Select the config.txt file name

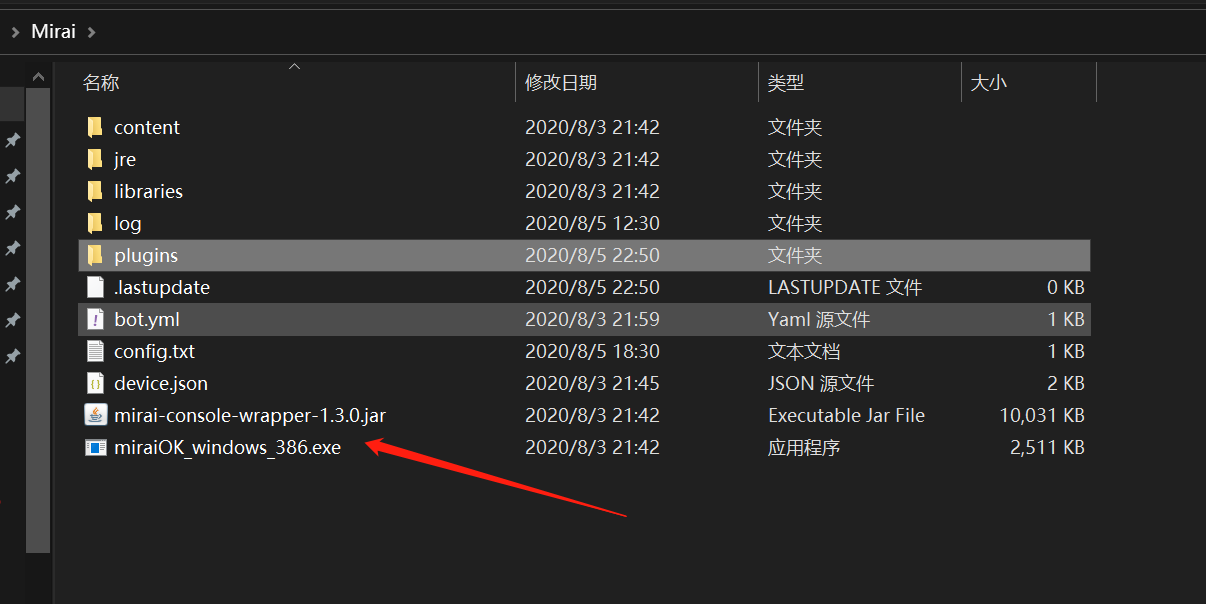click(x=154, y=351)
